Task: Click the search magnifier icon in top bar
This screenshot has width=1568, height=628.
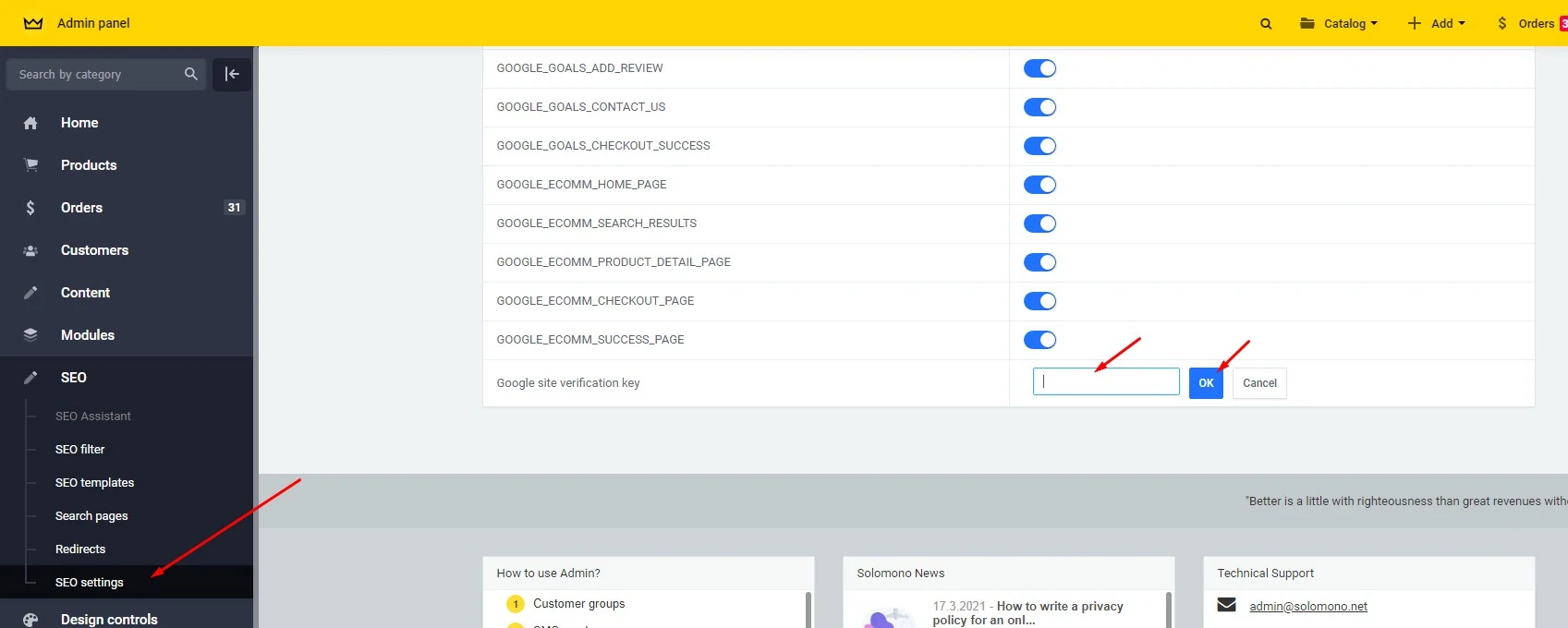Action: (1266, 24)
